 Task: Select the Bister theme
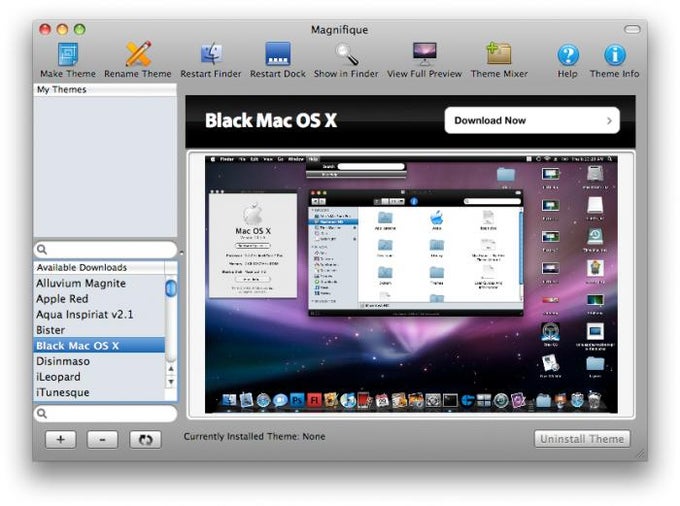pyautogui.click(x=99, y=330)
